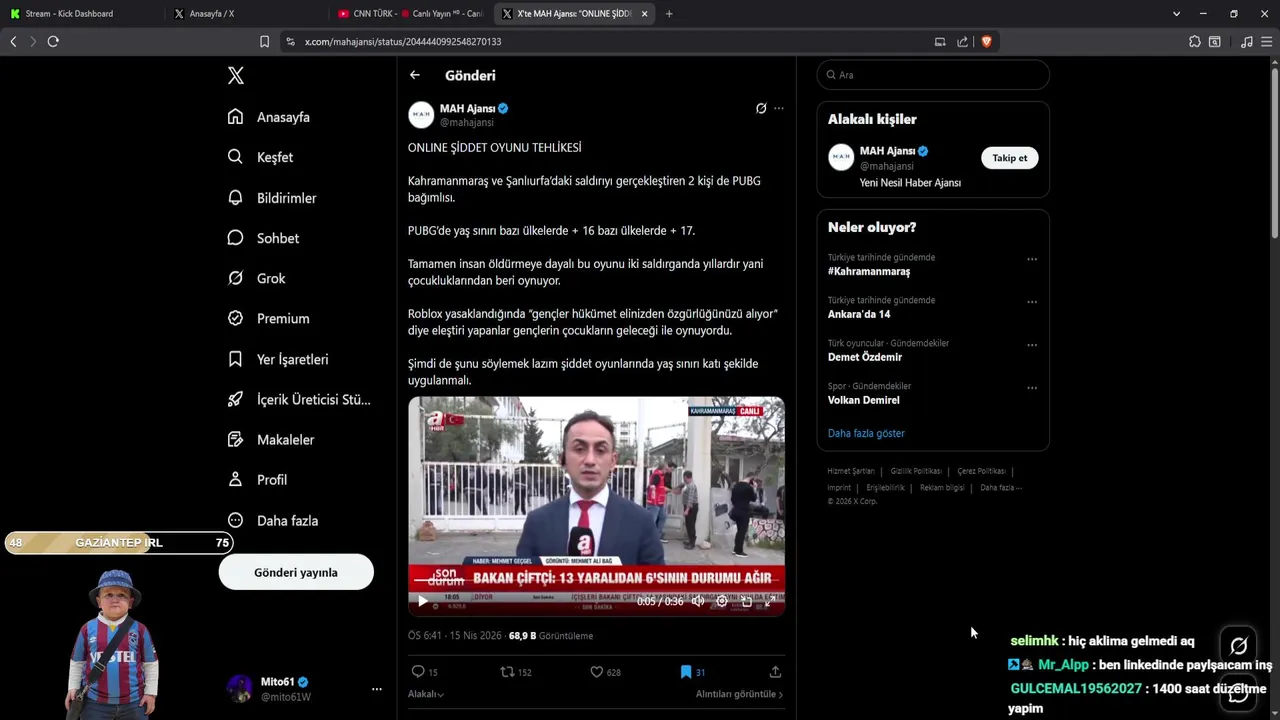Open Grok from the sidebar
The height and width of the screenshot is (720, 1280).
256,278
